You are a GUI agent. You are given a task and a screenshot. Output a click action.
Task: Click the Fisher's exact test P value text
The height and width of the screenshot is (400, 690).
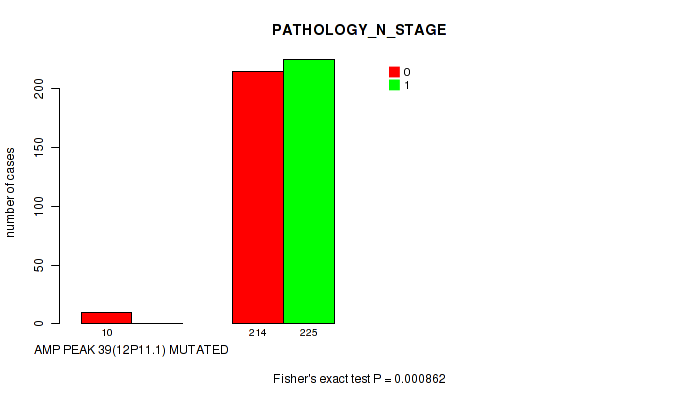366,379
